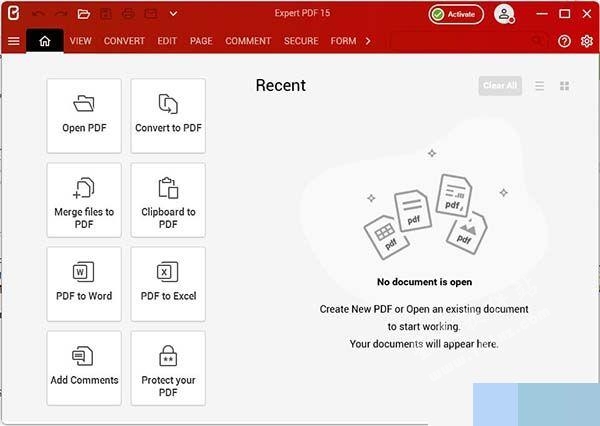Switch to the COMMENT tab
Image resolution: width=600 pixels, height=426 pixels.
pos(248,41)
